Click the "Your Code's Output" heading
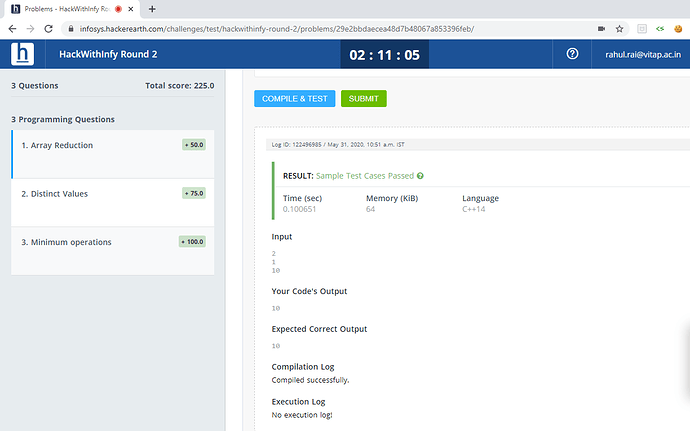The image size is (690, 431). click(x=309, y=291)
